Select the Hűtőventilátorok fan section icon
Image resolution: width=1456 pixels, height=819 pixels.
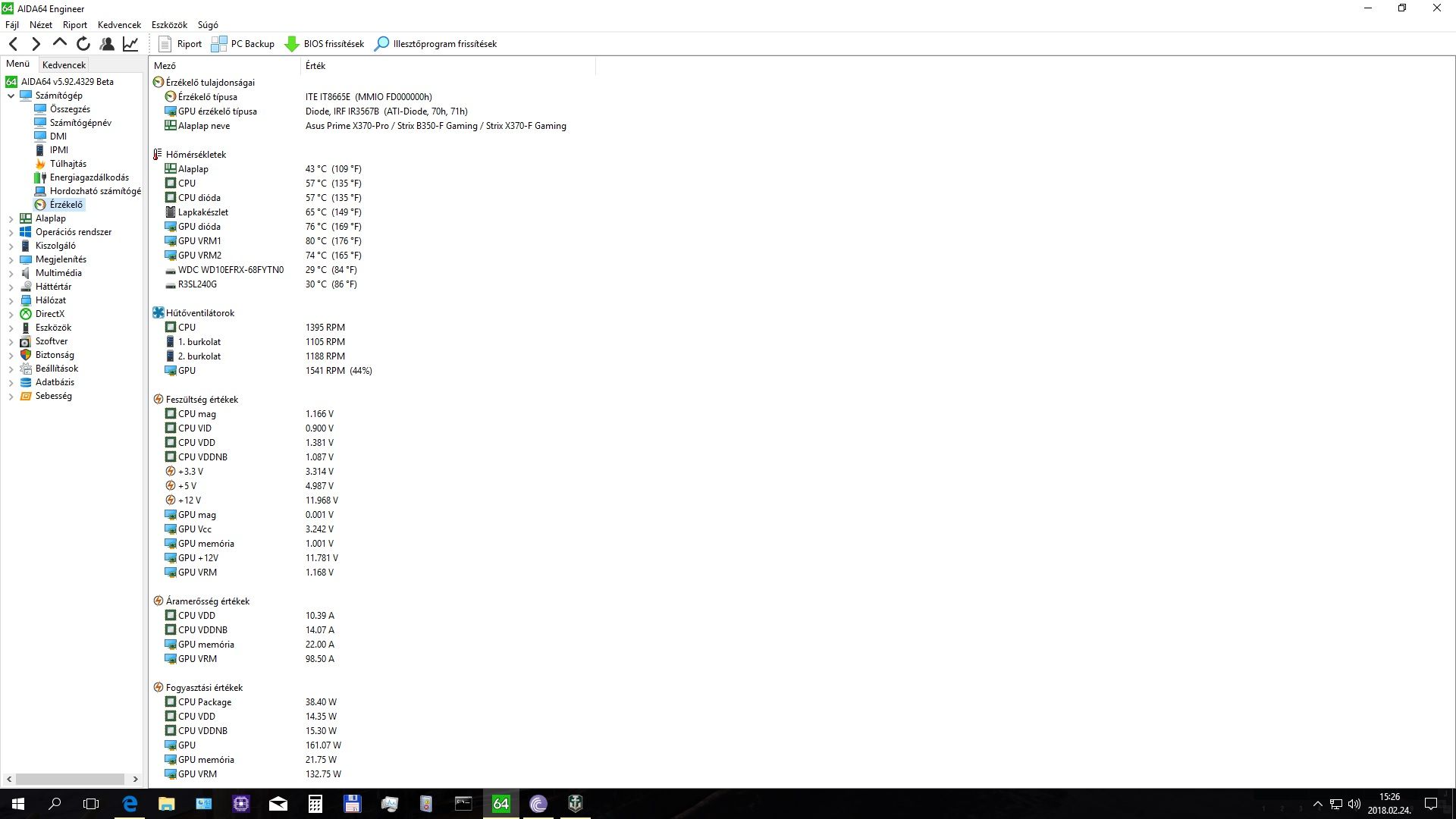(x=158, y=313)
